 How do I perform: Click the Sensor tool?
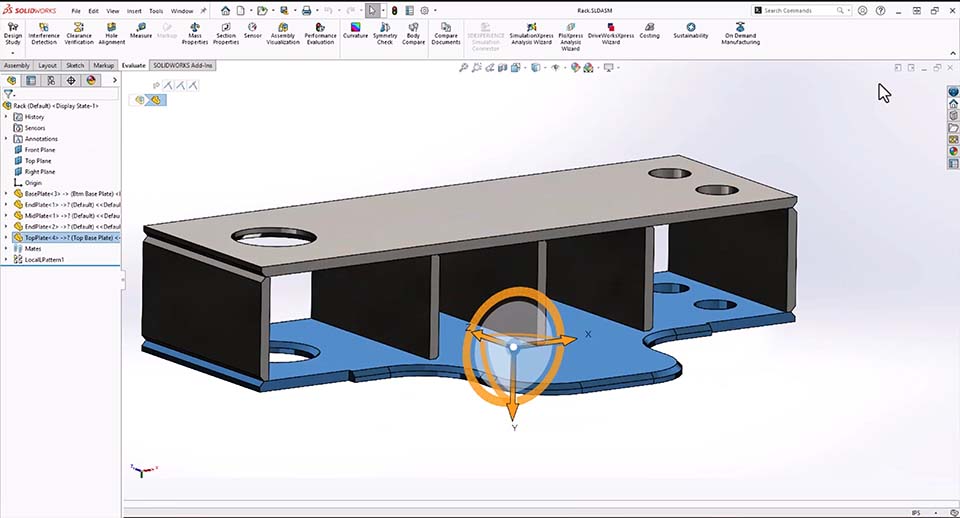(x=252, y=31)
